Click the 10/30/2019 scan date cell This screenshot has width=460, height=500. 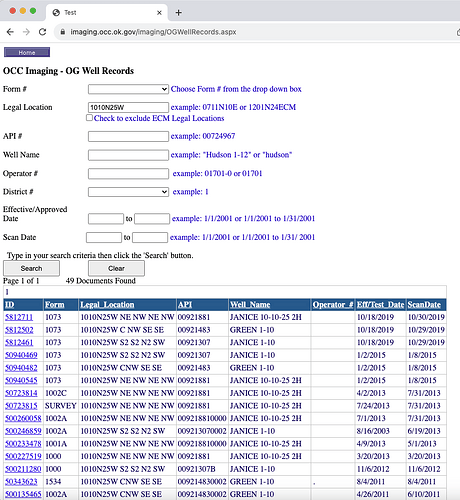pyautogui.click(x=426, y=317)
